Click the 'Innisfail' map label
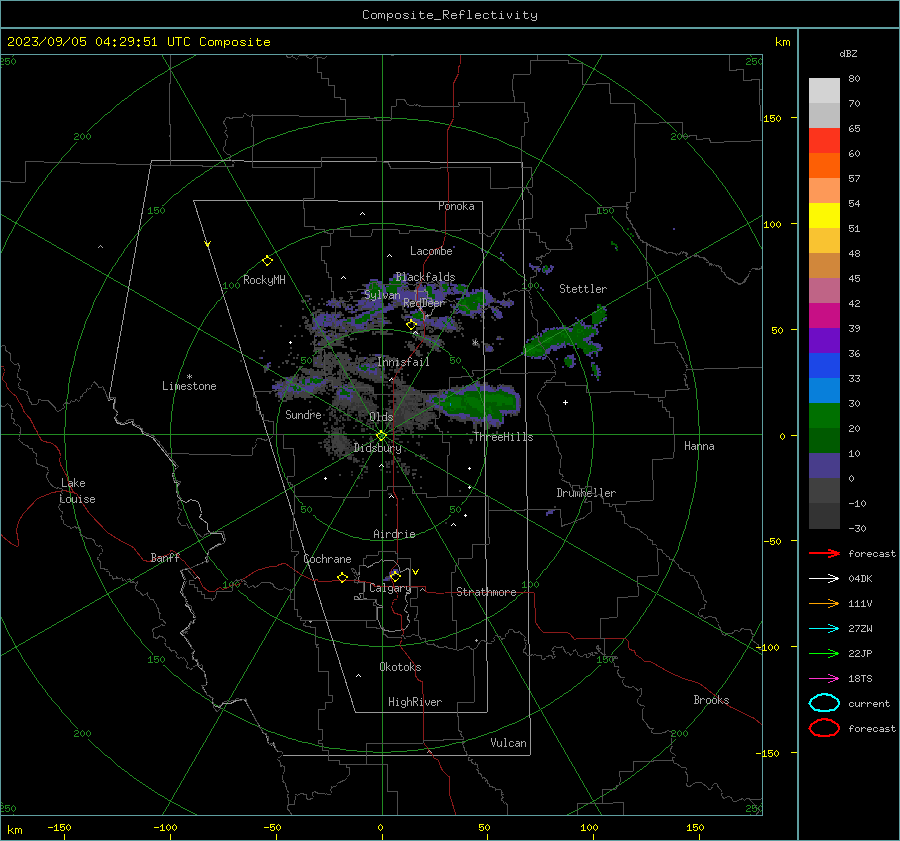The image size is (900, 841). coord(403,362)
